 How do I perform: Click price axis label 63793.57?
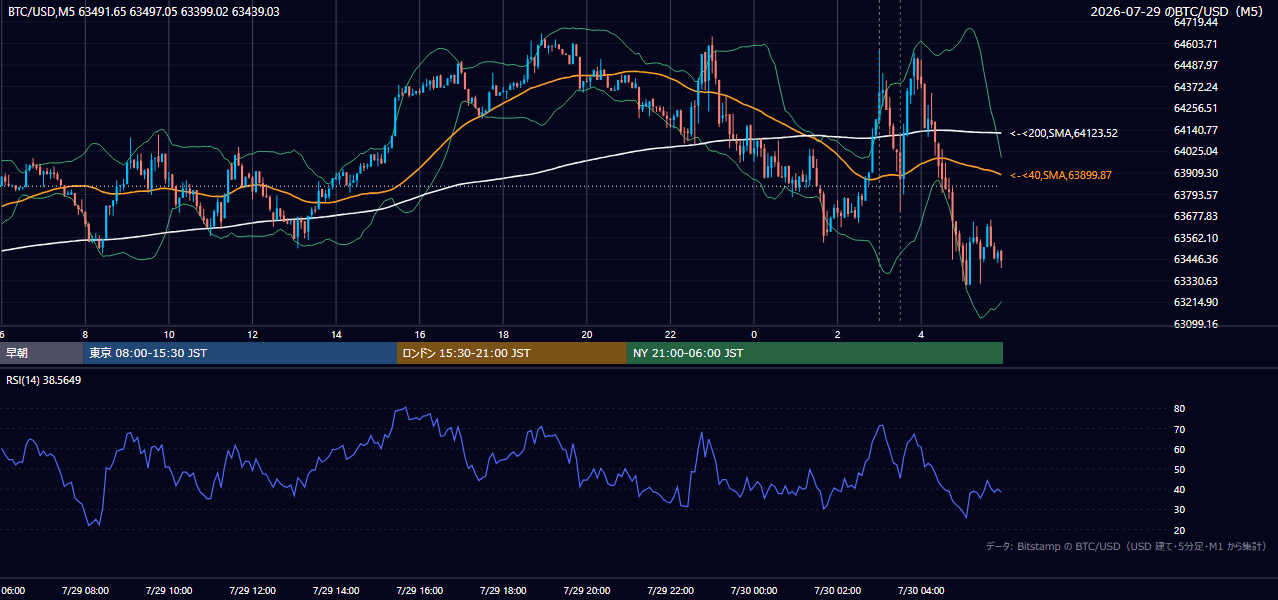1195,195
